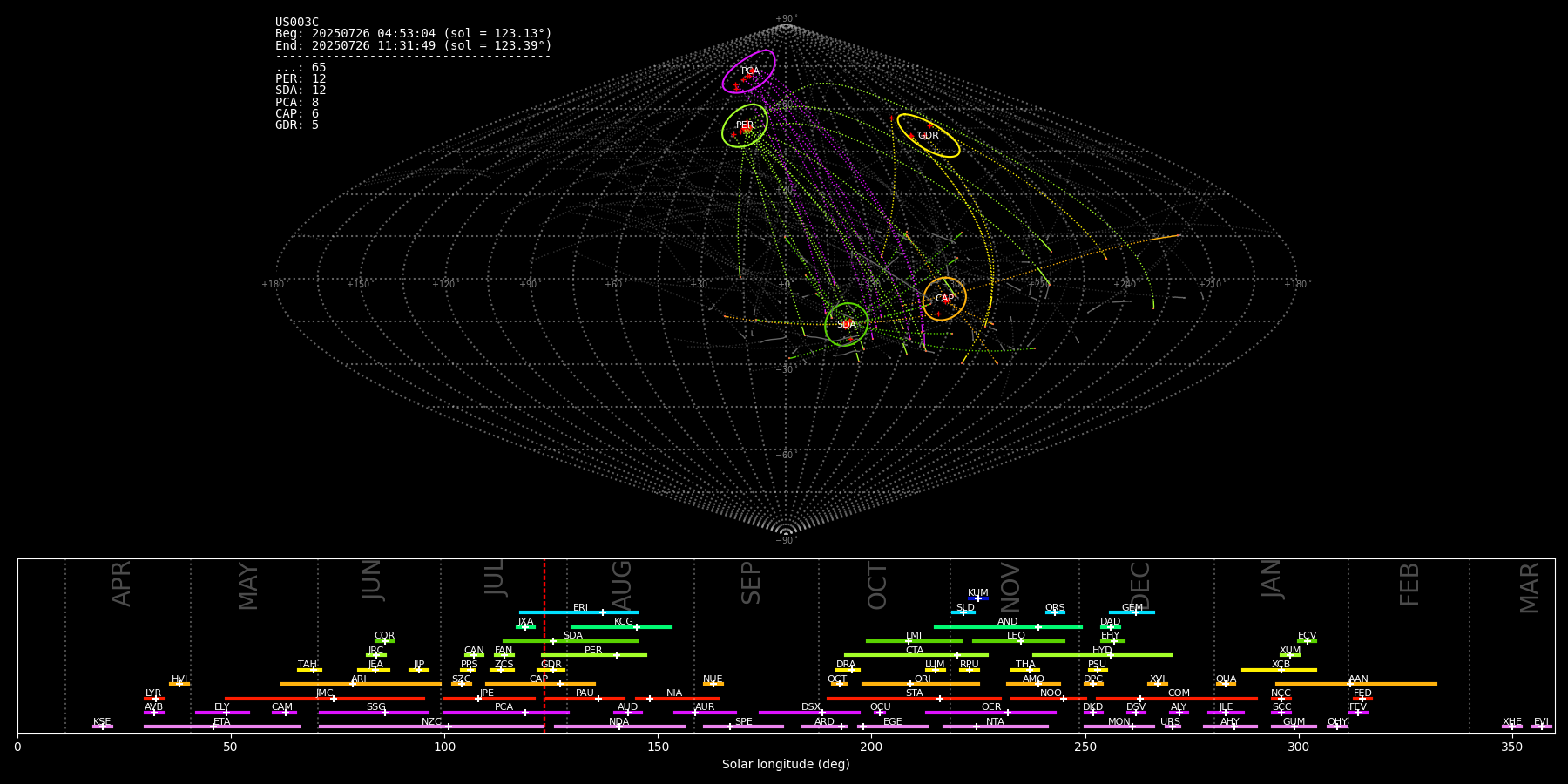The width and height of the screenshot is (1568, 784).
Task: Click the 300 tick label on x-axis
Action: (1298, 747)
